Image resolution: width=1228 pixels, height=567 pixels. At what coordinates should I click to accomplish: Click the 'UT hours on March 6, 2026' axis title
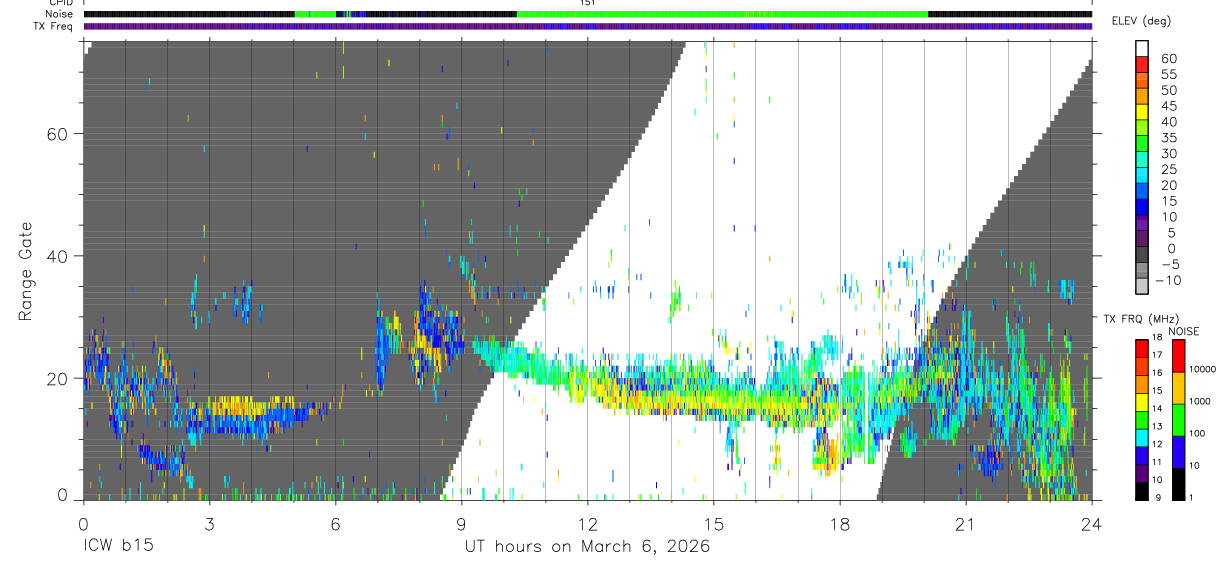(587, 546)
